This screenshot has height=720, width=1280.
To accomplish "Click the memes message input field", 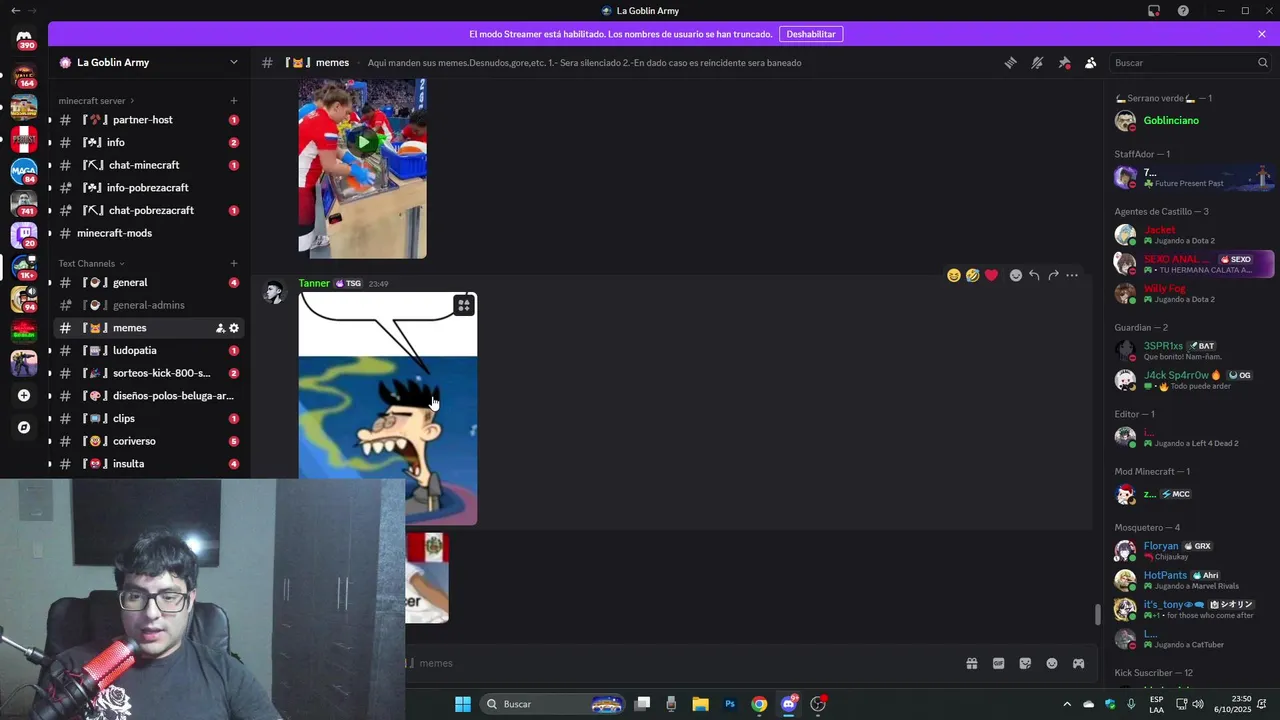I will tap(680, 663).
